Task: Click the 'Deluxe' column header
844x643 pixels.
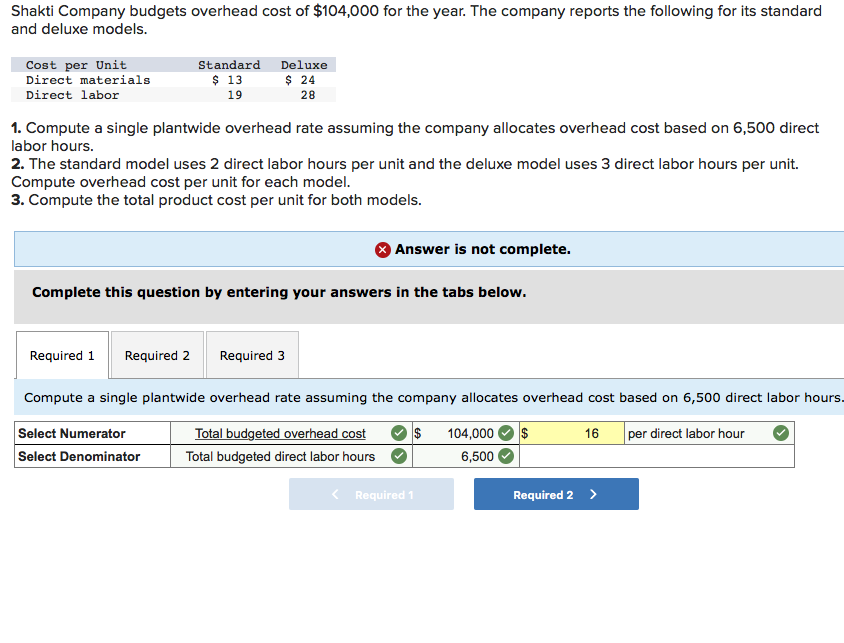Action: [x=304, y=65]
